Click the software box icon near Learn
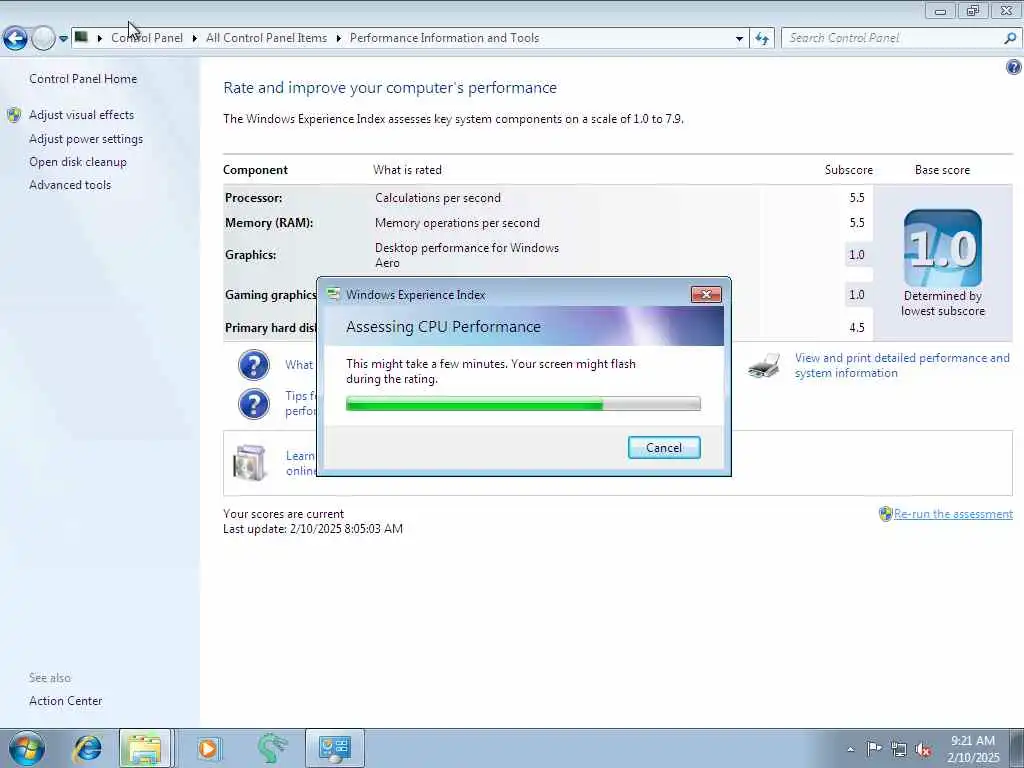1024x768 pixels. click(x=249, y=463)
